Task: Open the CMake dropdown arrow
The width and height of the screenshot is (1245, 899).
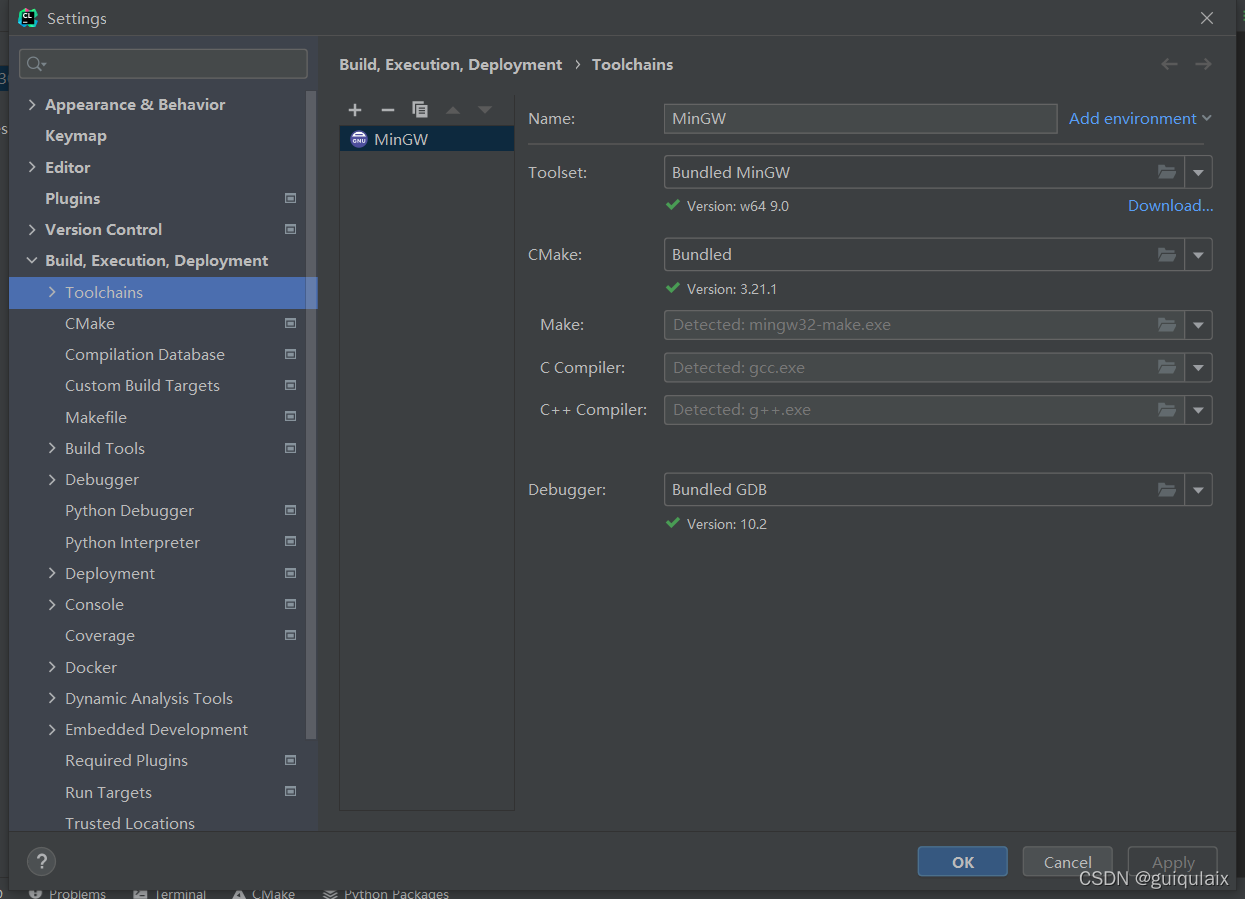Action: (1199, 255)
